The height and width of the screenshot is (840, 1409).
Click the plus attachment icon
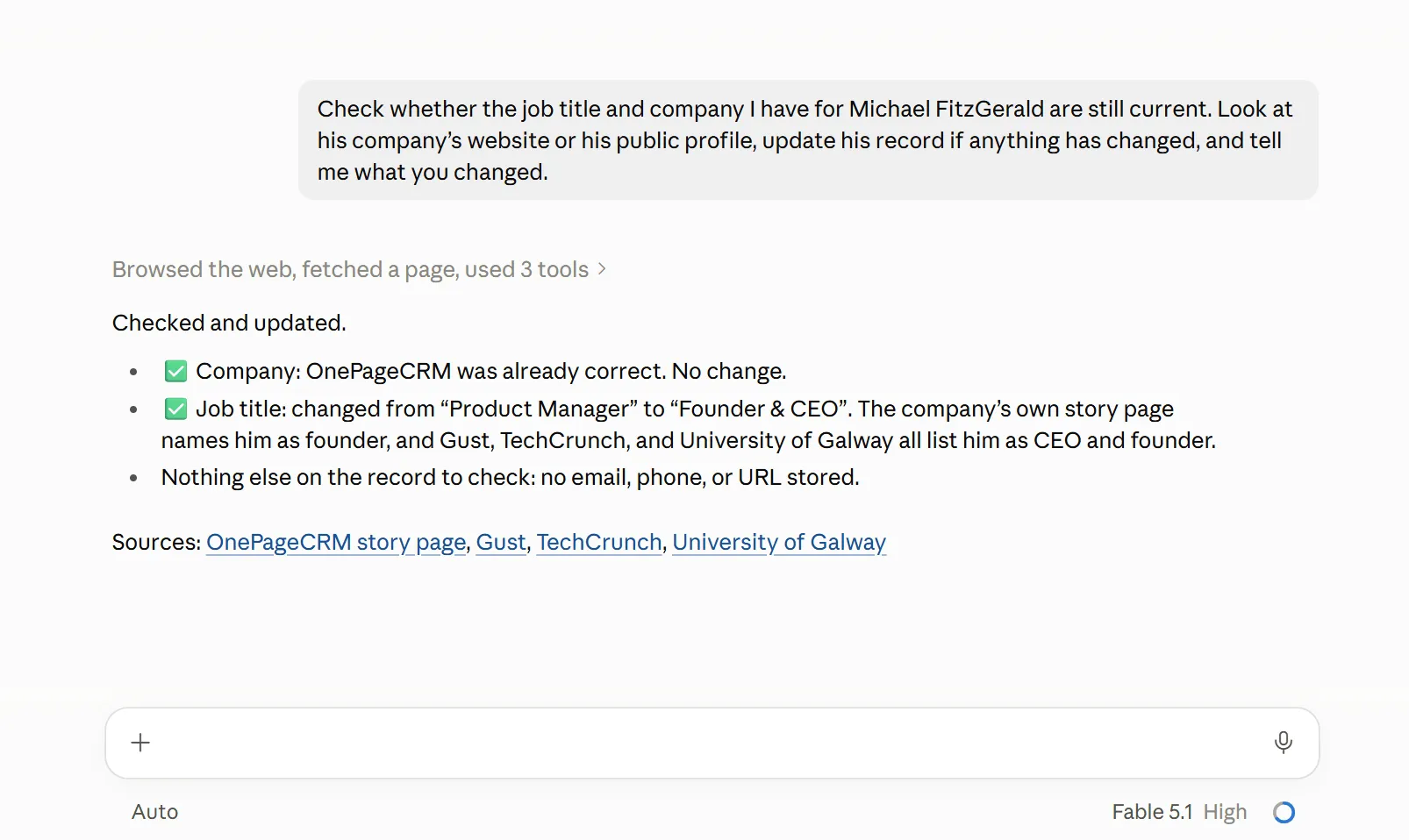(x=140, y=743)
